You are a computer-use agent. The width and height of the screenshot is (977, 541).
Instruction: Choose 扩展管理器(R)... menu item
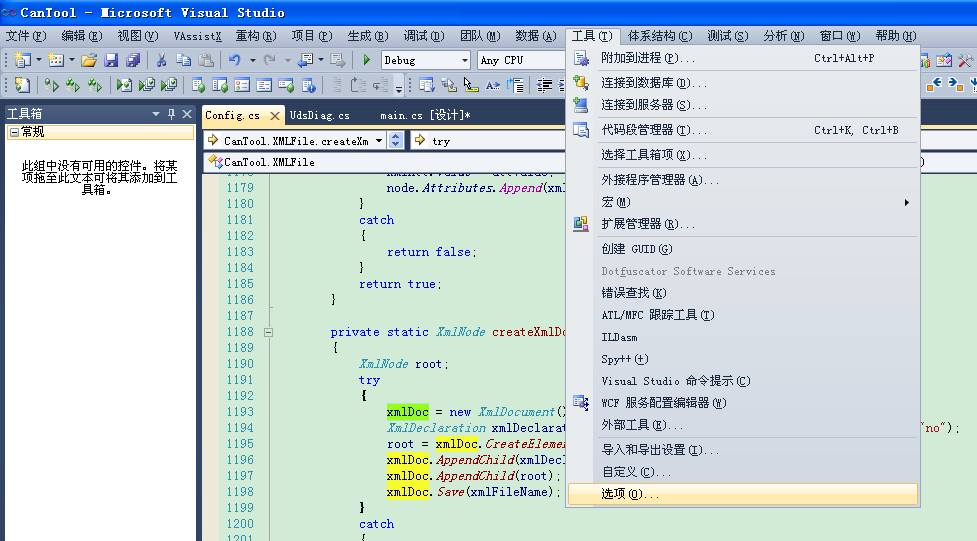[743, 224]
